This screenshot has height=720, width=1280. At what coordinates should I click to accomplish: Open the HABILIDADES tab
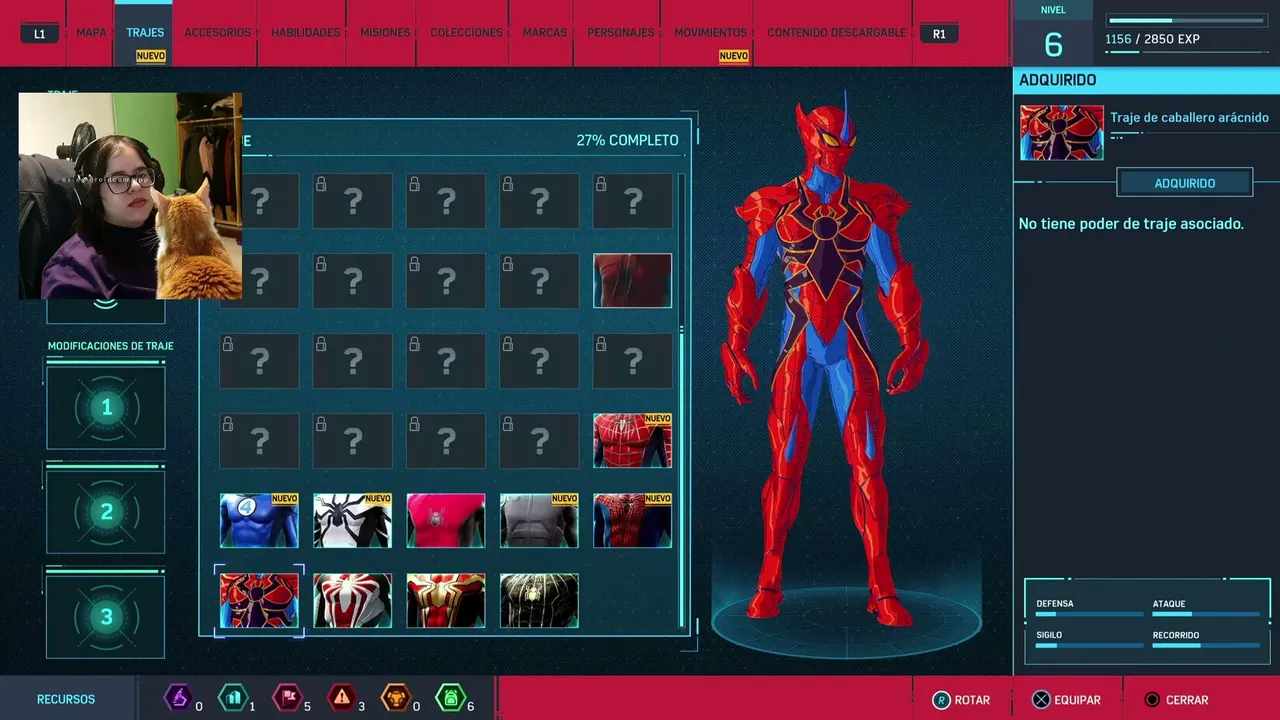pos(305,33)
